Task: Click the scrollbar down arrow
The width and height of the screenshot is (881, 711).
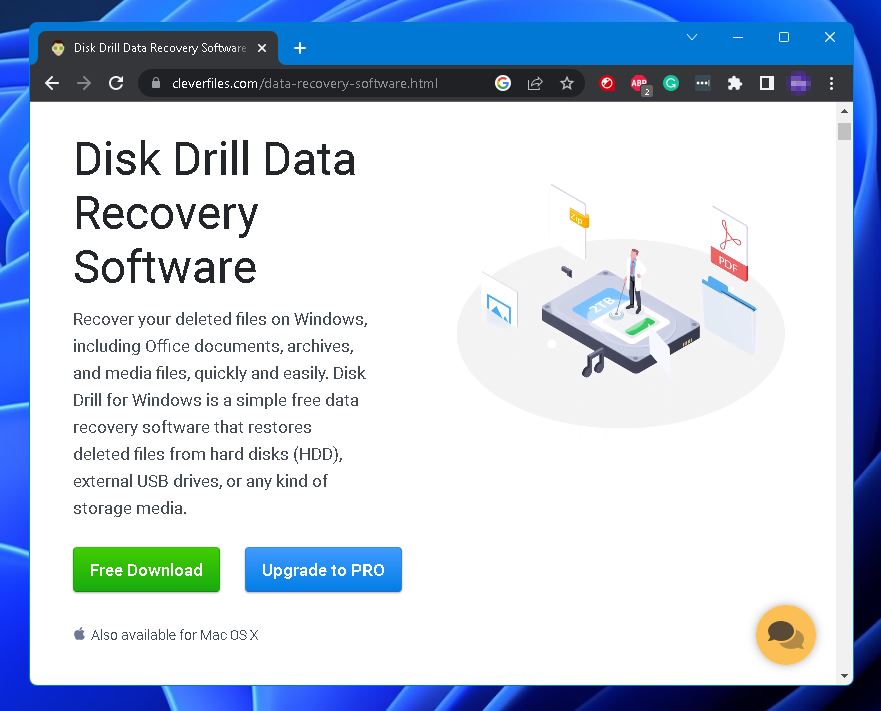Action: (x=844, y=676)
